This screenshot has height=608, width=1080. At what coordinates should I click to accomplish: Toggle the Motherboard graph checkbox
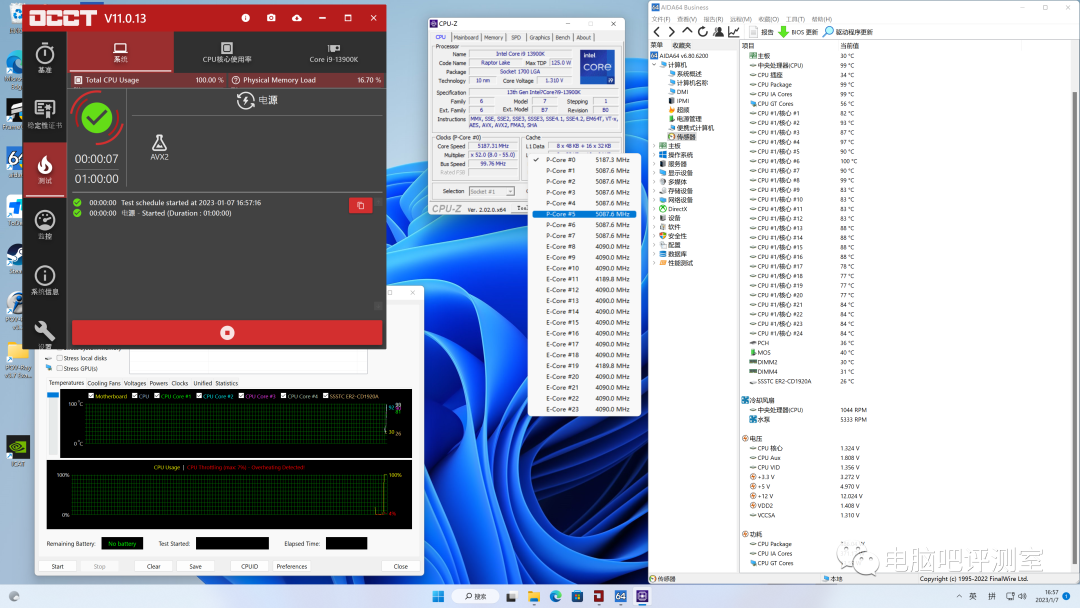tap(91, 396)
